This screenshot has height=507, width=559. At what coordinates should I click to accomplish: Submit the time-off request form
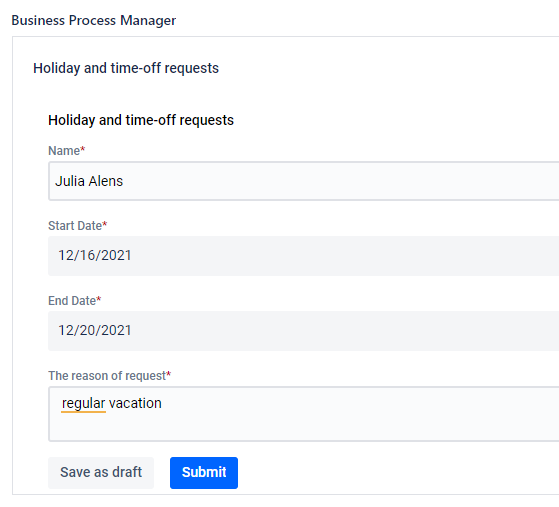click(x=204, y=473)
